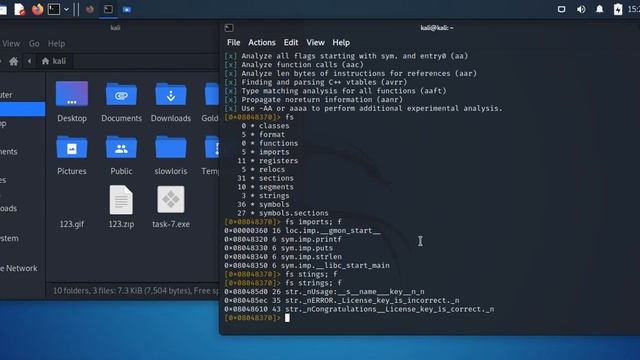Open the terminal Actions menu
Image resolution: width=640 pixels, height=360 pixels.
[x=262, y=42]
